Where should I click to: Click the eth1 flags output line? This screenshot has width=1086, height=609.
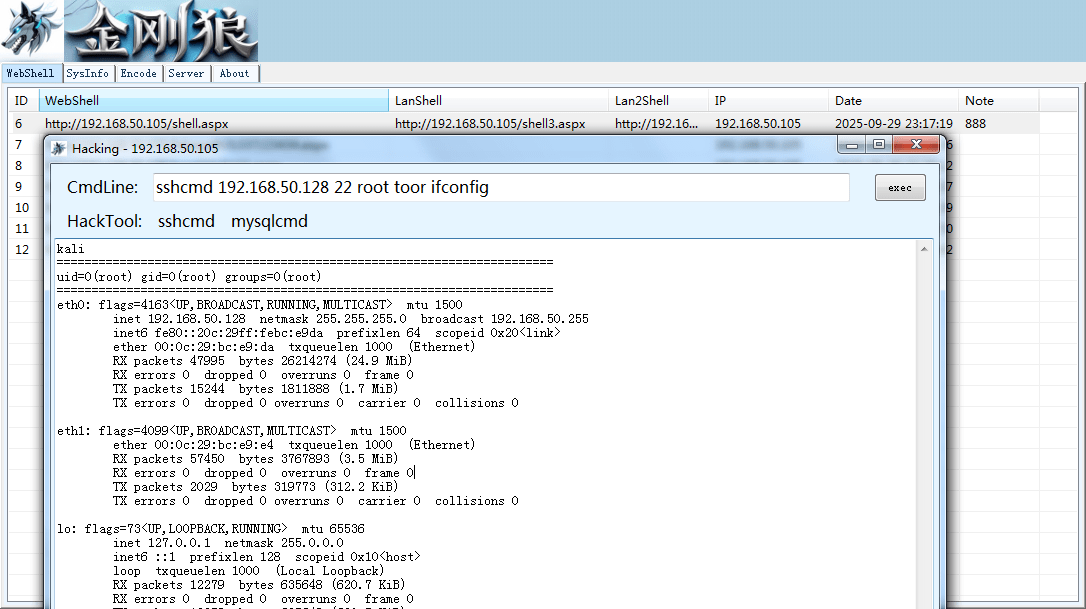(x=231, y=430)
